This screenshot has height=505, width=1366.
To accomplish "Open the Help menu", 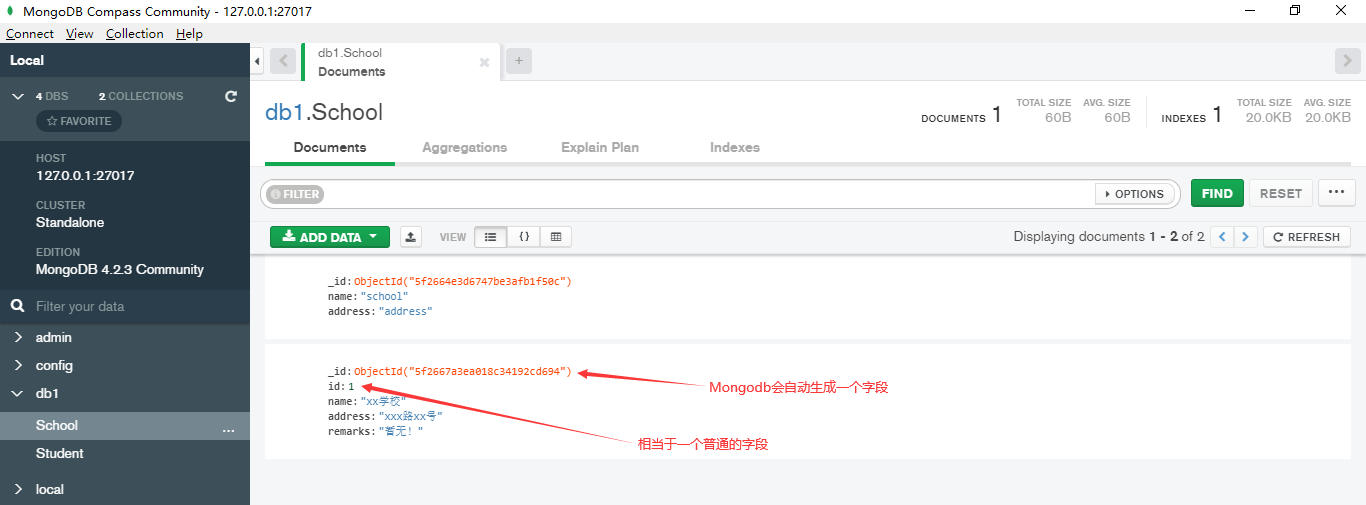I will [189, 33].
